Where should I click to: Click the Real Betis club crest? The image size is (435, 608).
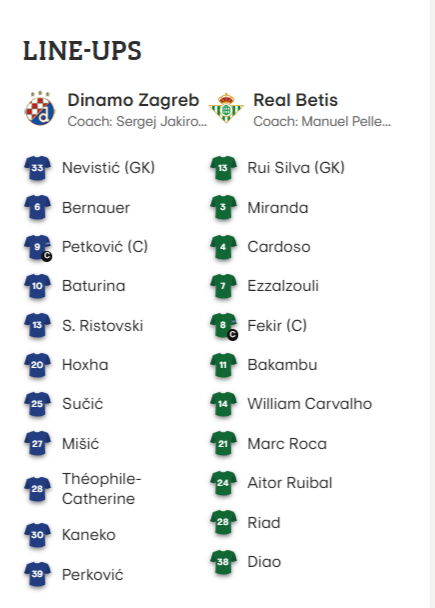click(226, 108)
